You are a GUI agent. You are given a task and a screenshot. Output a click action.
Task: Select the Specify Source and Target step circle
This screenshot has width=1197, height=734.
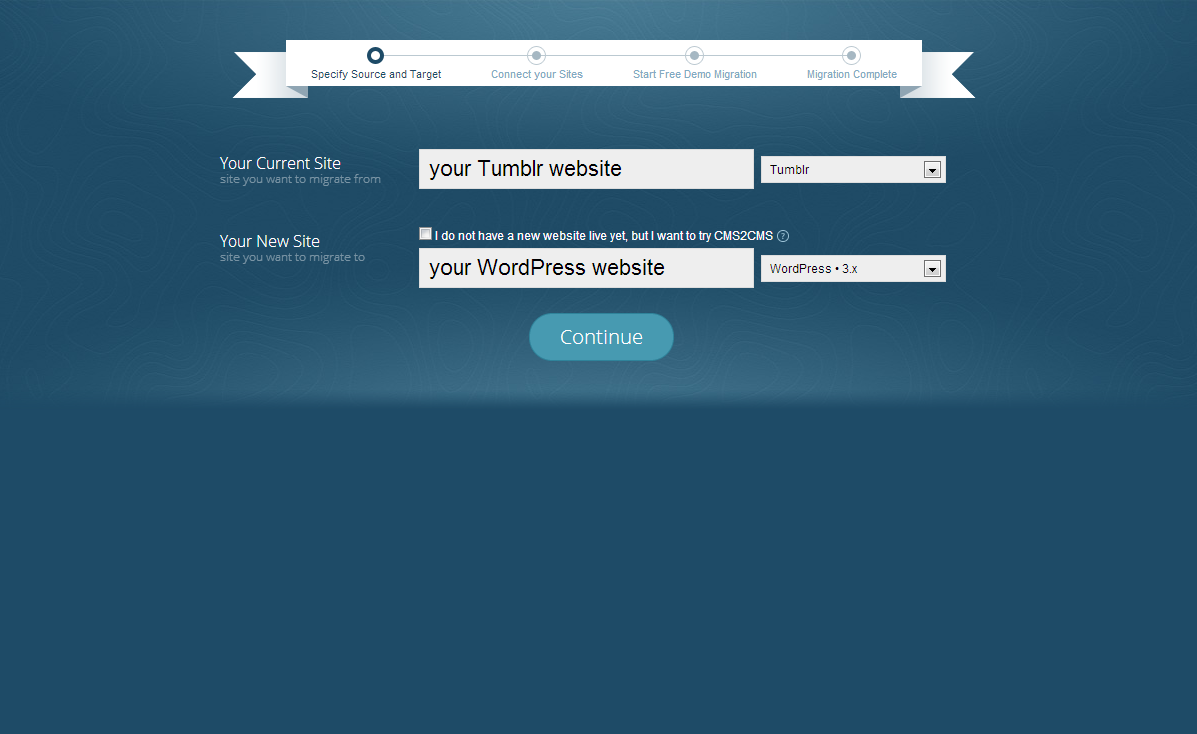[375, 56]
